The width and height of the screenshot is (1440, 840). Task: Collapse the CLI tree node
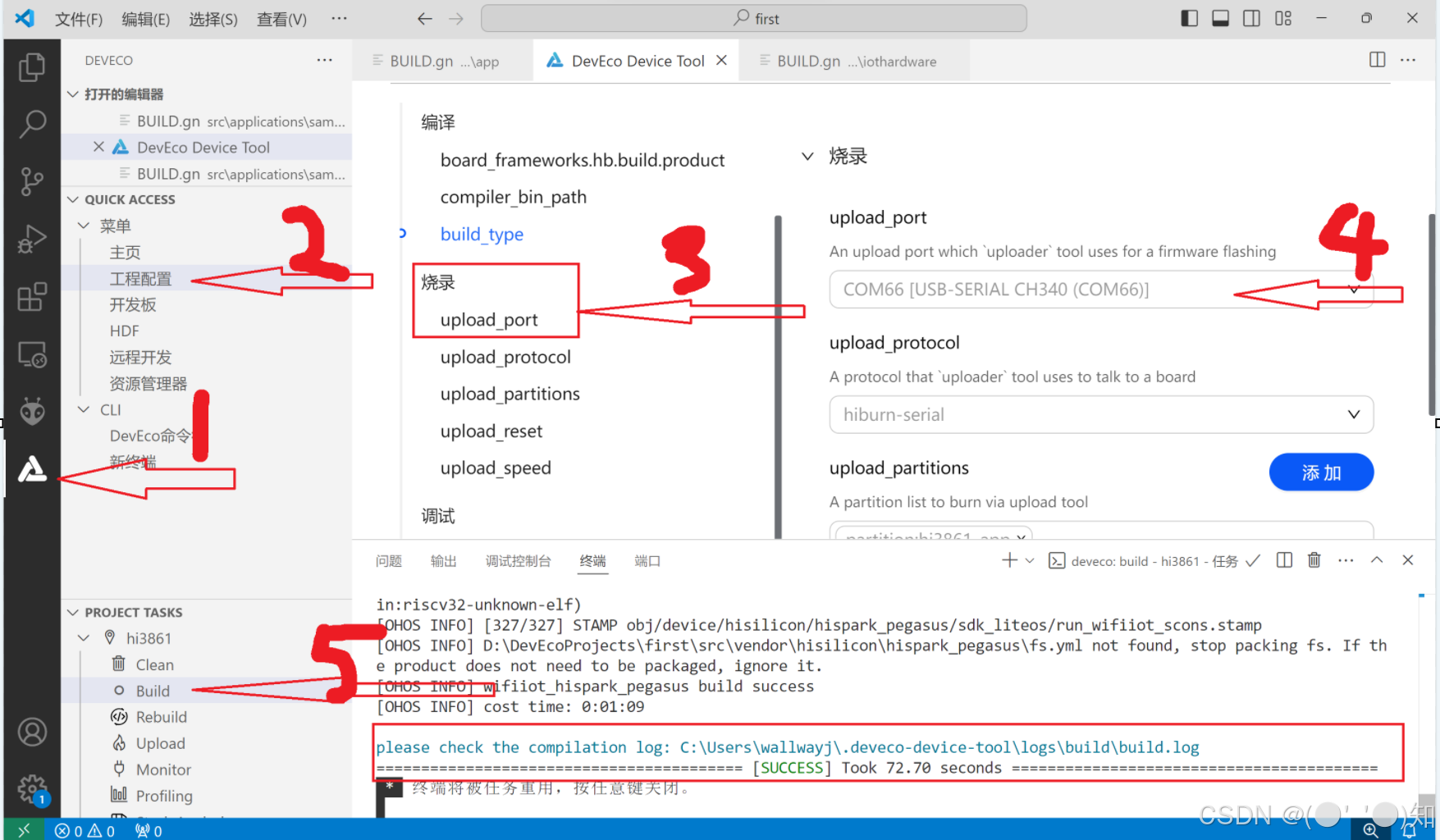coord(84,409)
